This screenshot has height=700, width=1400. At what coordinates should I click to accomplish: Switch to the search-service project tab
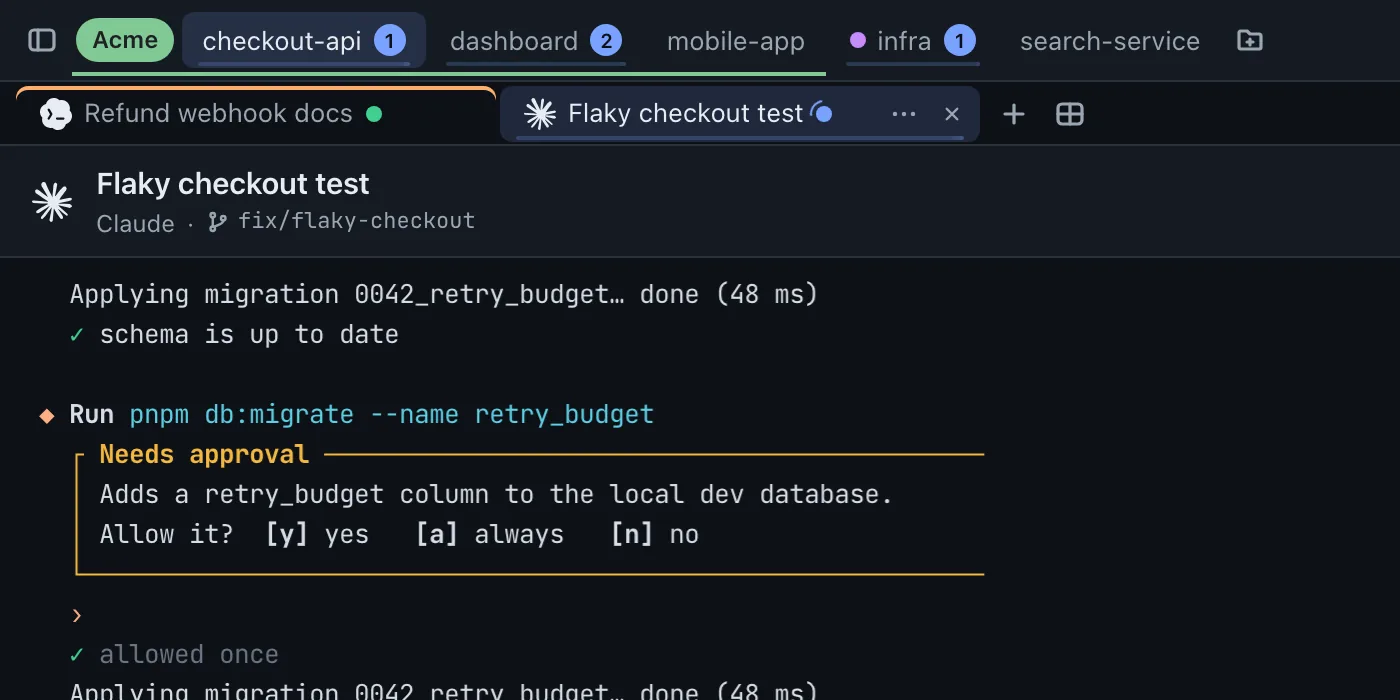(1109, 41)
